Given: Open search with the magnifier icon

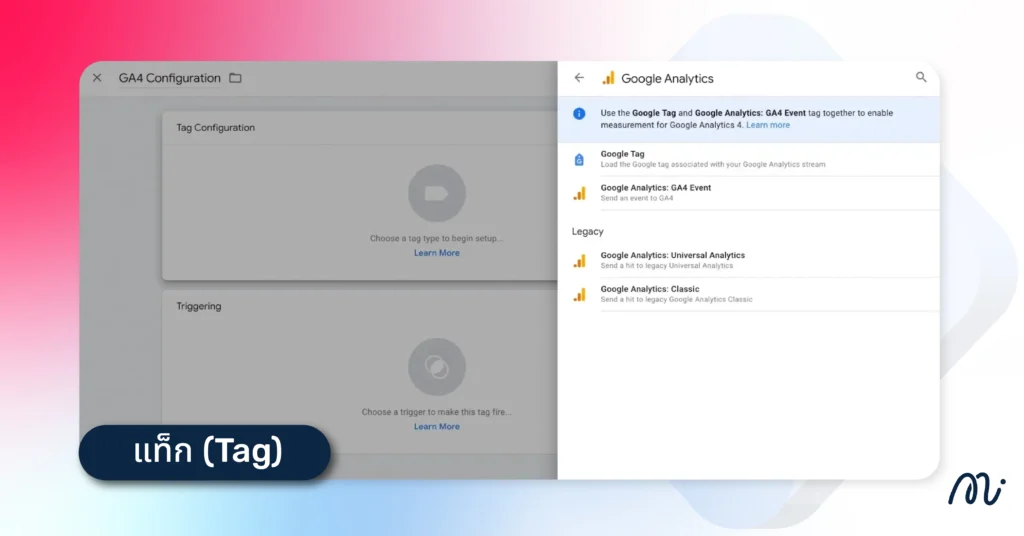Looking at the screenshot, I should click(x=921, y=77).
